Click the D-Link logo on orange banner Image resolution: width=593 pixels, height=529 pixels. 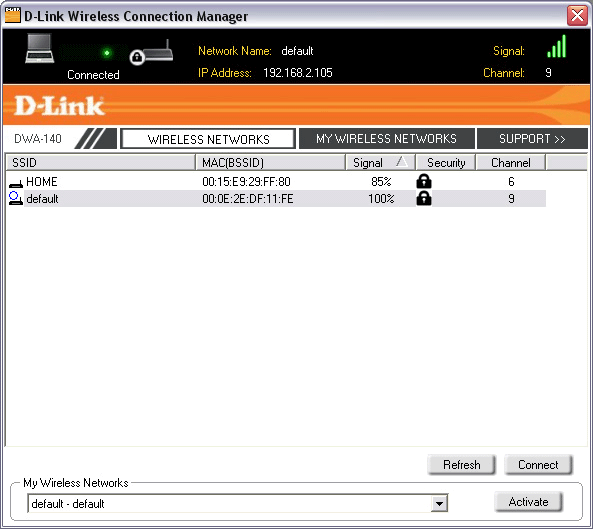59,106
